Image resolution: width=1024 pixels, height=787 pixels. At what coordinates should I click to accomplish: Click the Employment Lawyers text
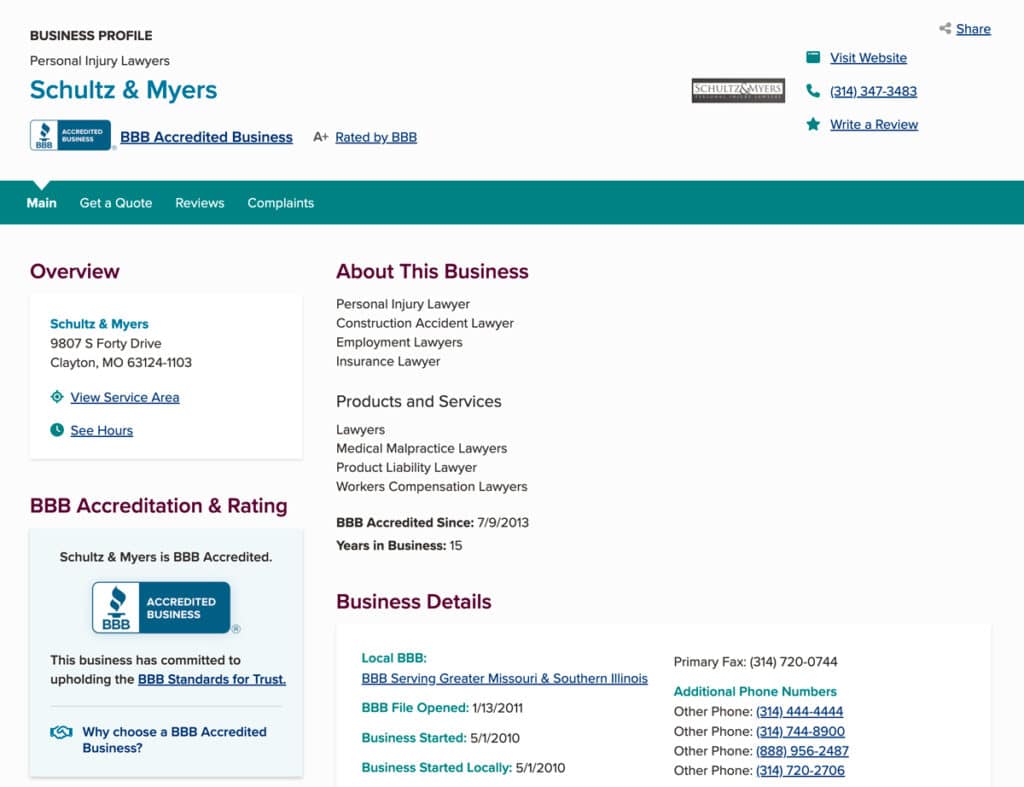click(399, 342)
